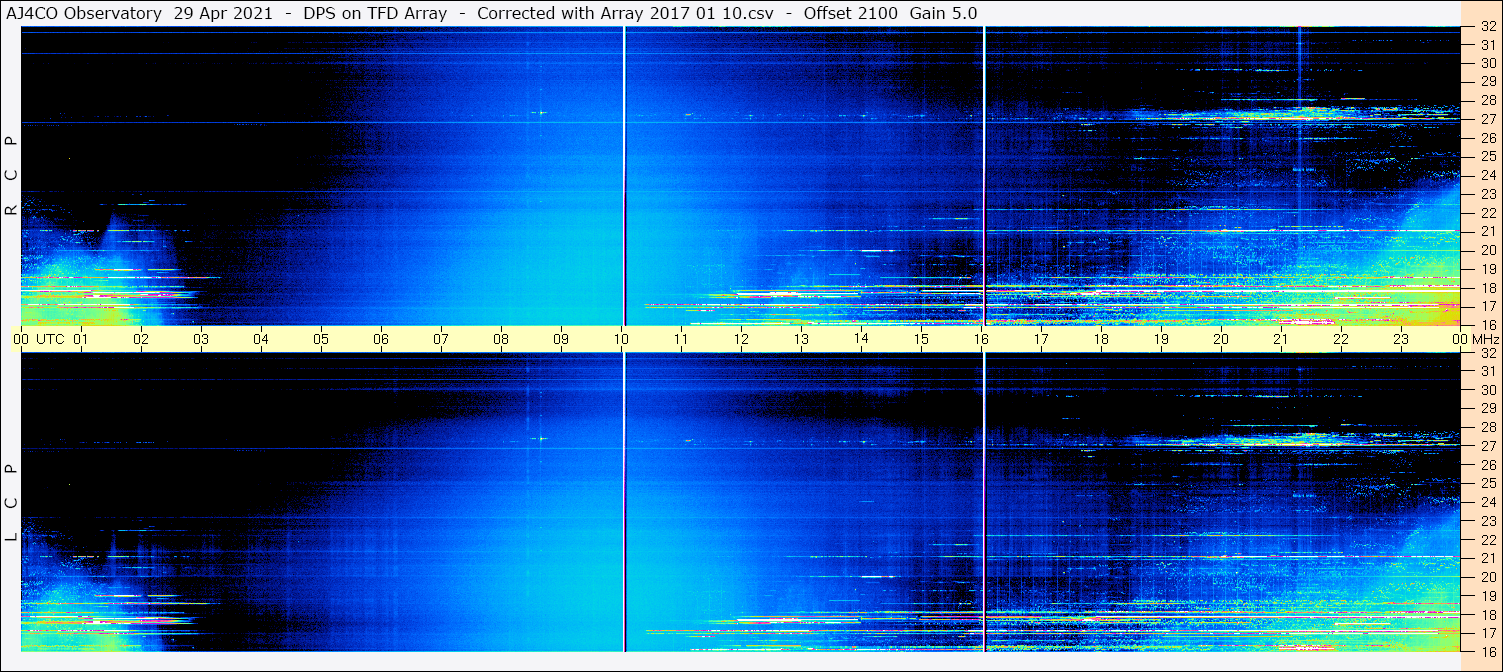This screenshot has width=1503, height=672.
Task: Click the 27 MHz tick on upper RCP scale
Action: click(x=1487, y=119)
